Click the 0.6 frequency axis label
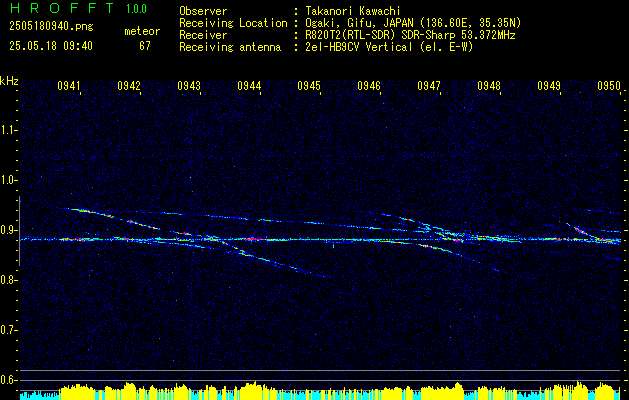Screen dimensions: 629x400 (x=8, y=380)
